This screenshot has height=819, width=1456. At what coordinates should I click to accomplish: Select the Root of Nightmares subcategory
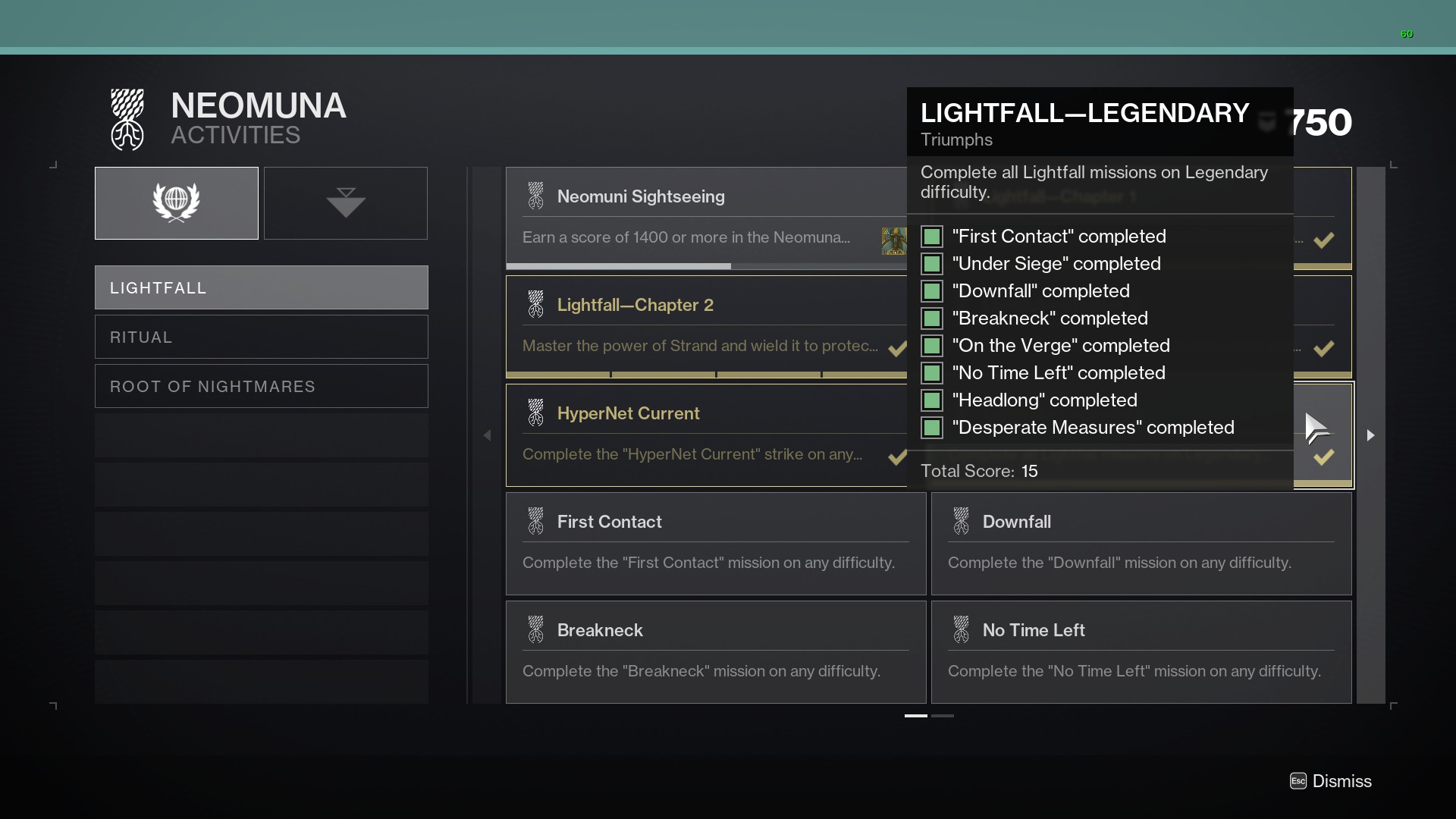pyautogui.click(x=261, y=386)
